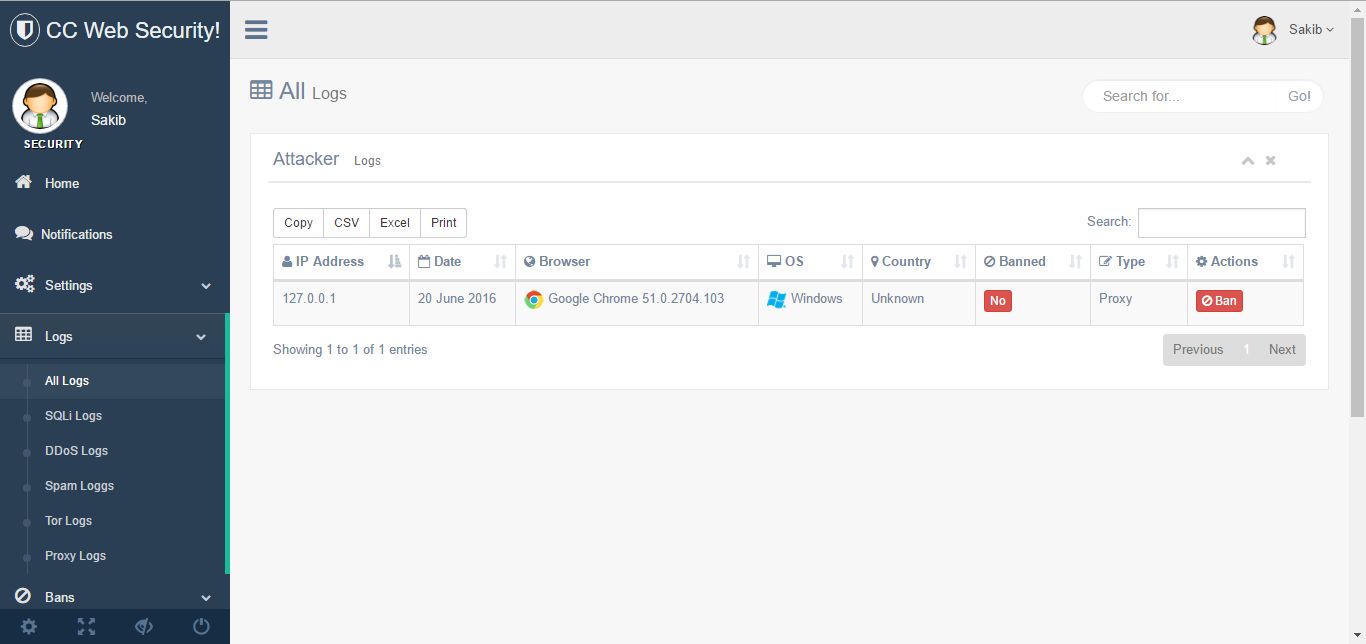Click the Copy export button
1366x644 pixels.
[x=298, y=223]
